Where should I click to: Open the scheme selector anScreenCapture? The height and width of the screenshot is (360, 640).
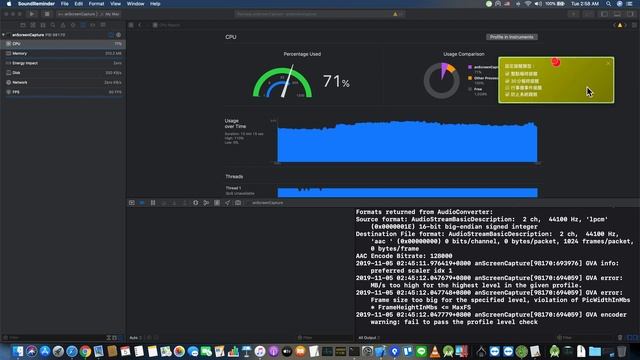point(77,14)
